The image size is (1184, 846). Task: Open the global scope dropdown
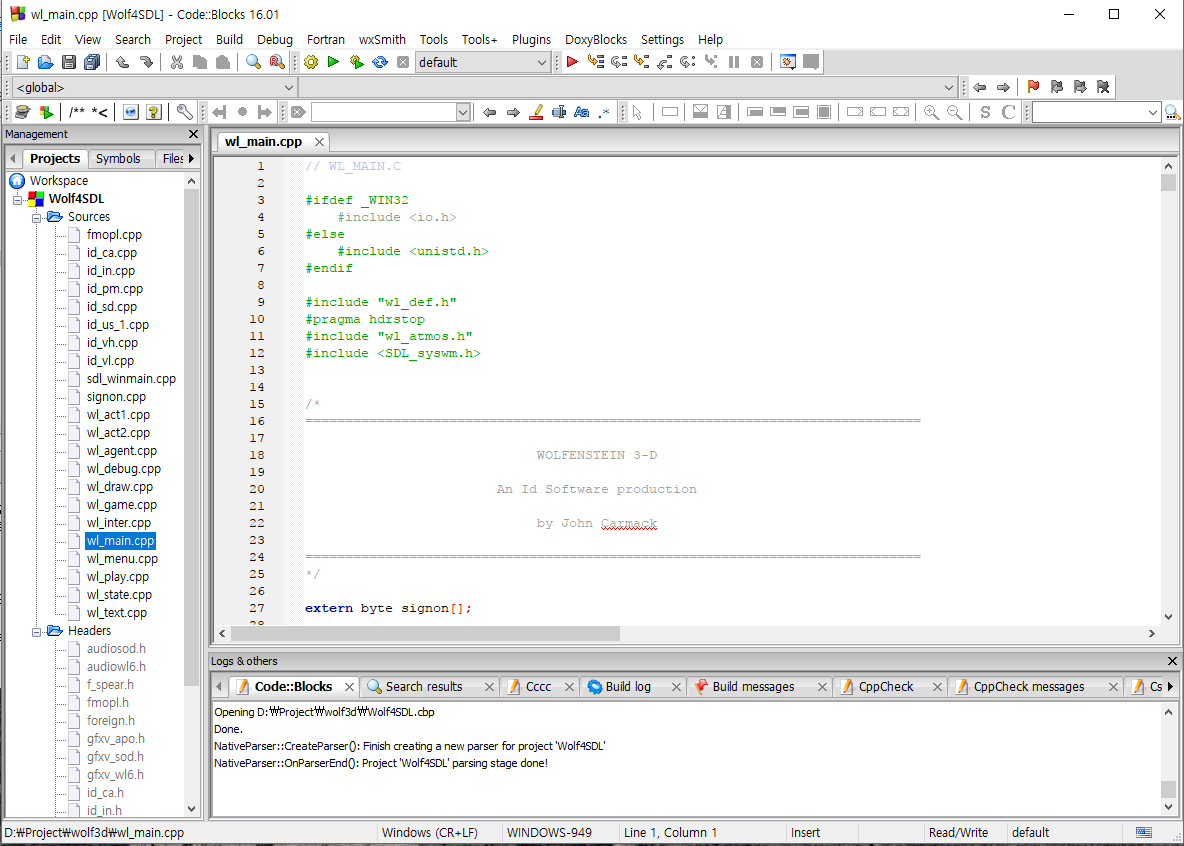click(x=154, y=88)
